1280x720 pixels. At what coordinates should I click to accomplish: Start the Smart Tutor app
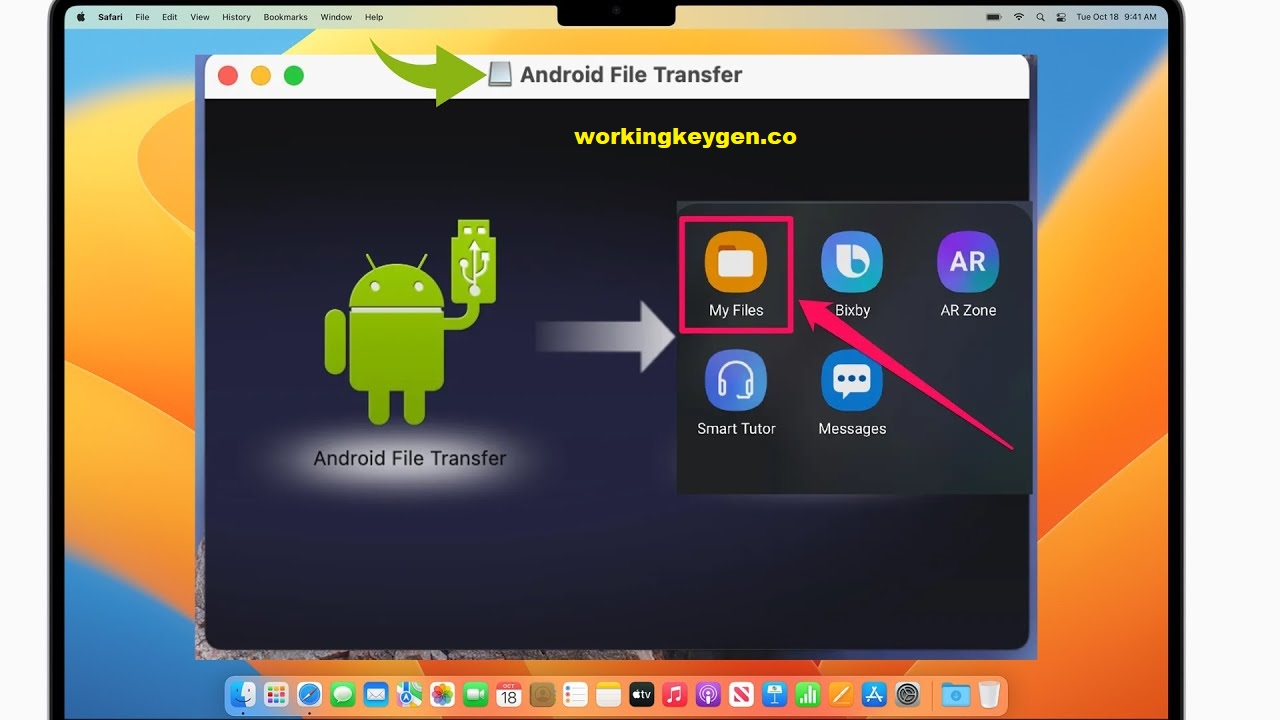pos(736,381)
